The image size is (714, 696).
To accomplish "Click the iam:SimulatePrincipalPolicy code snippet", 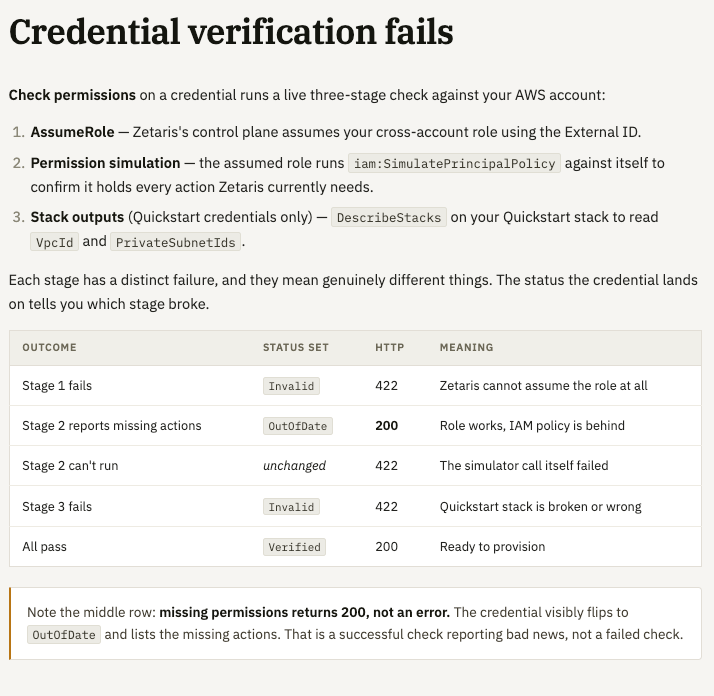I will point(454,164).
